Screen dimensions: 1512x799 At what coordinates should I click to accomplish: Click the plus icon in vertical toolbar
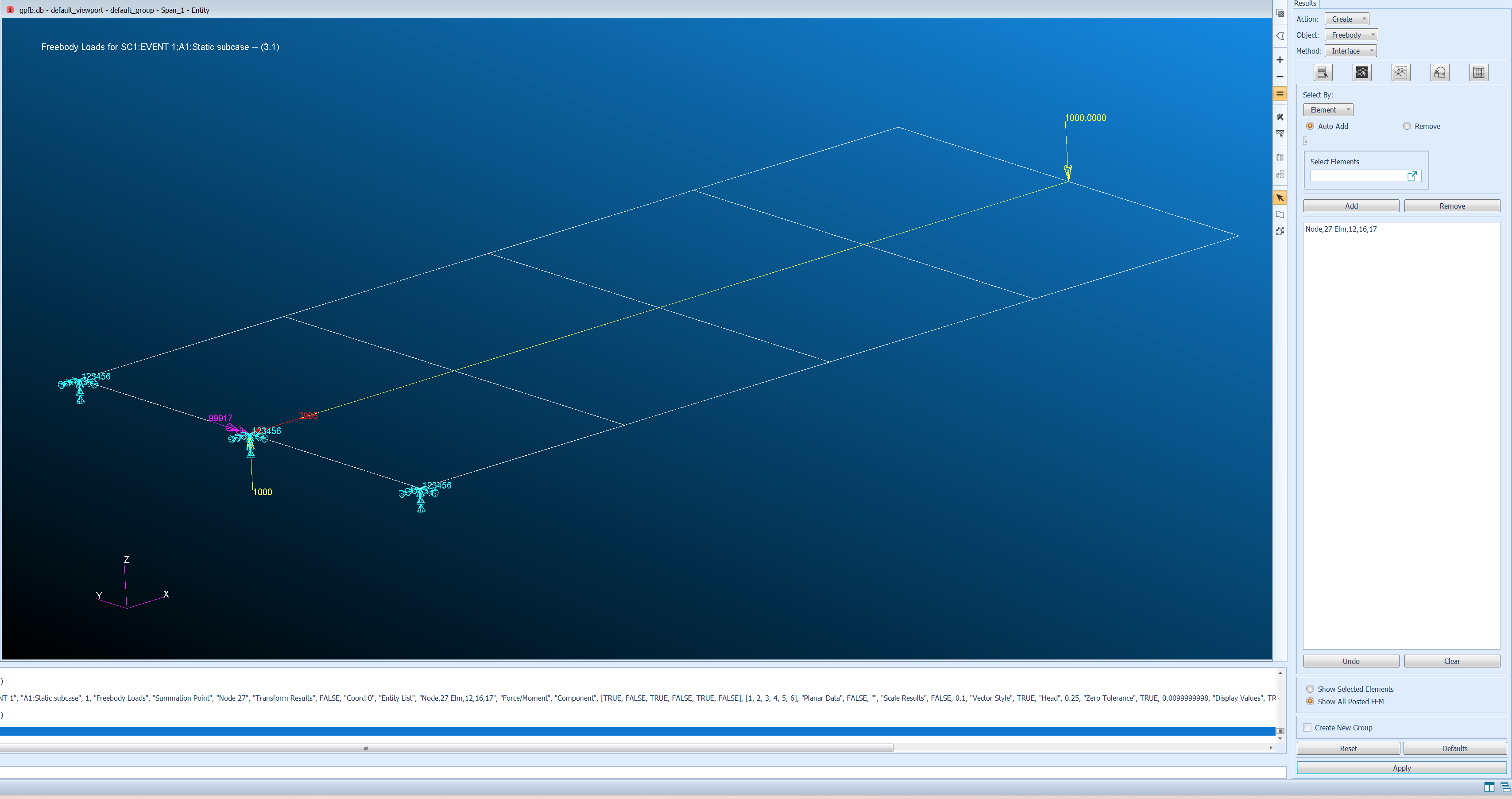click(1280, 60)
